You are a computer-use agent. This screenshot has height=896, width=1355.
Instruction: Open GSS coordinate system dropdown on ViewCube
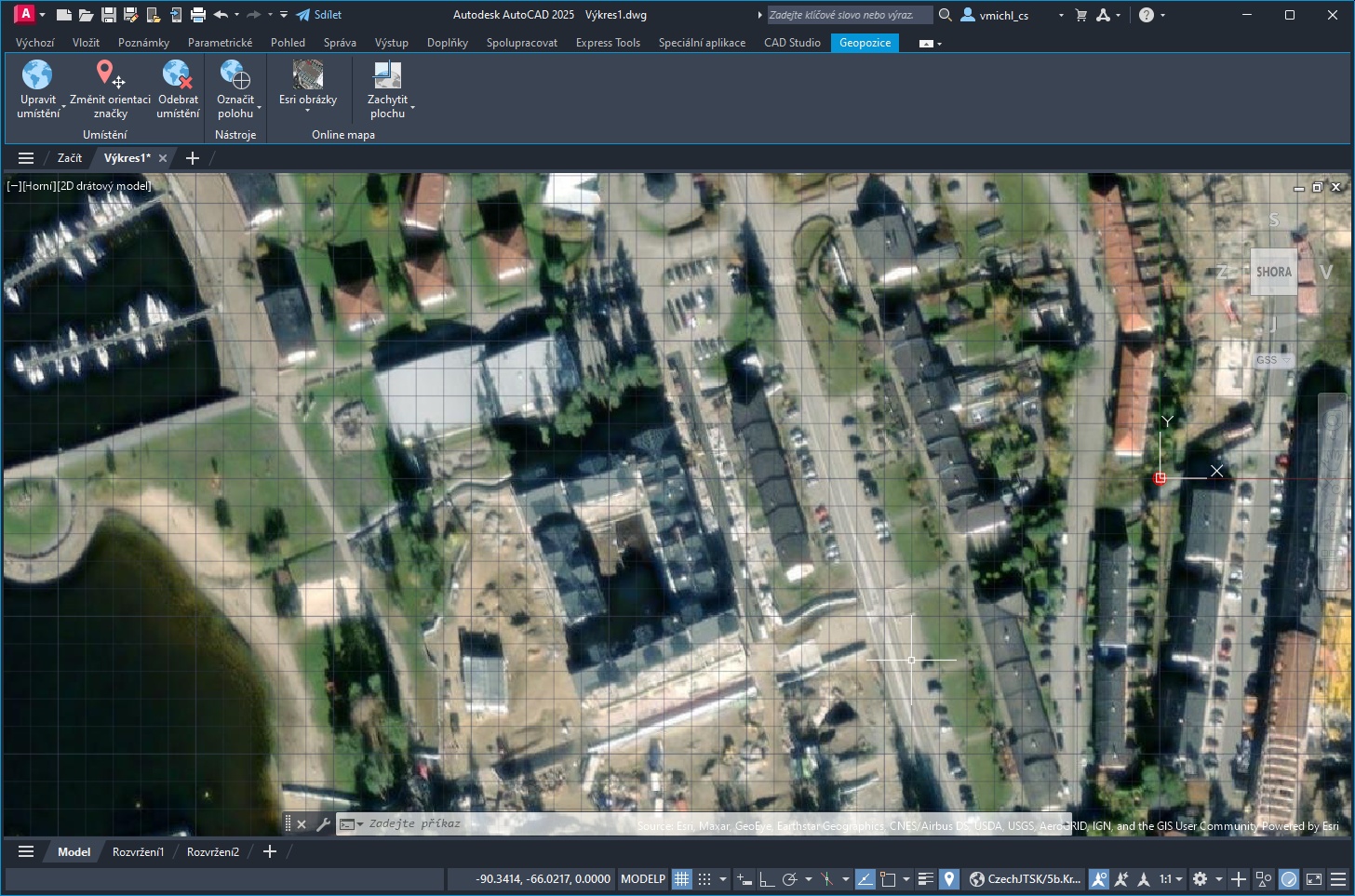(x=1272, y=360)
